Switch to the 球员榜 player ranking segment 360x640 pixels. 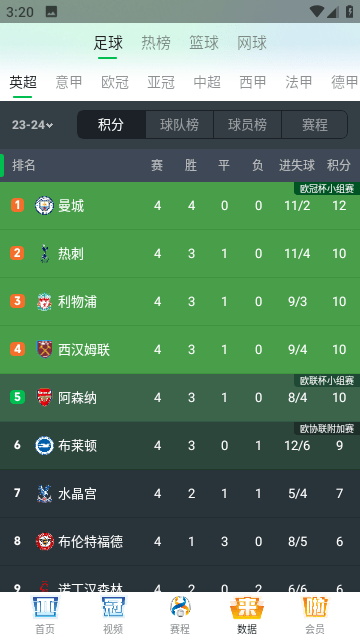[x=247, y=125]
